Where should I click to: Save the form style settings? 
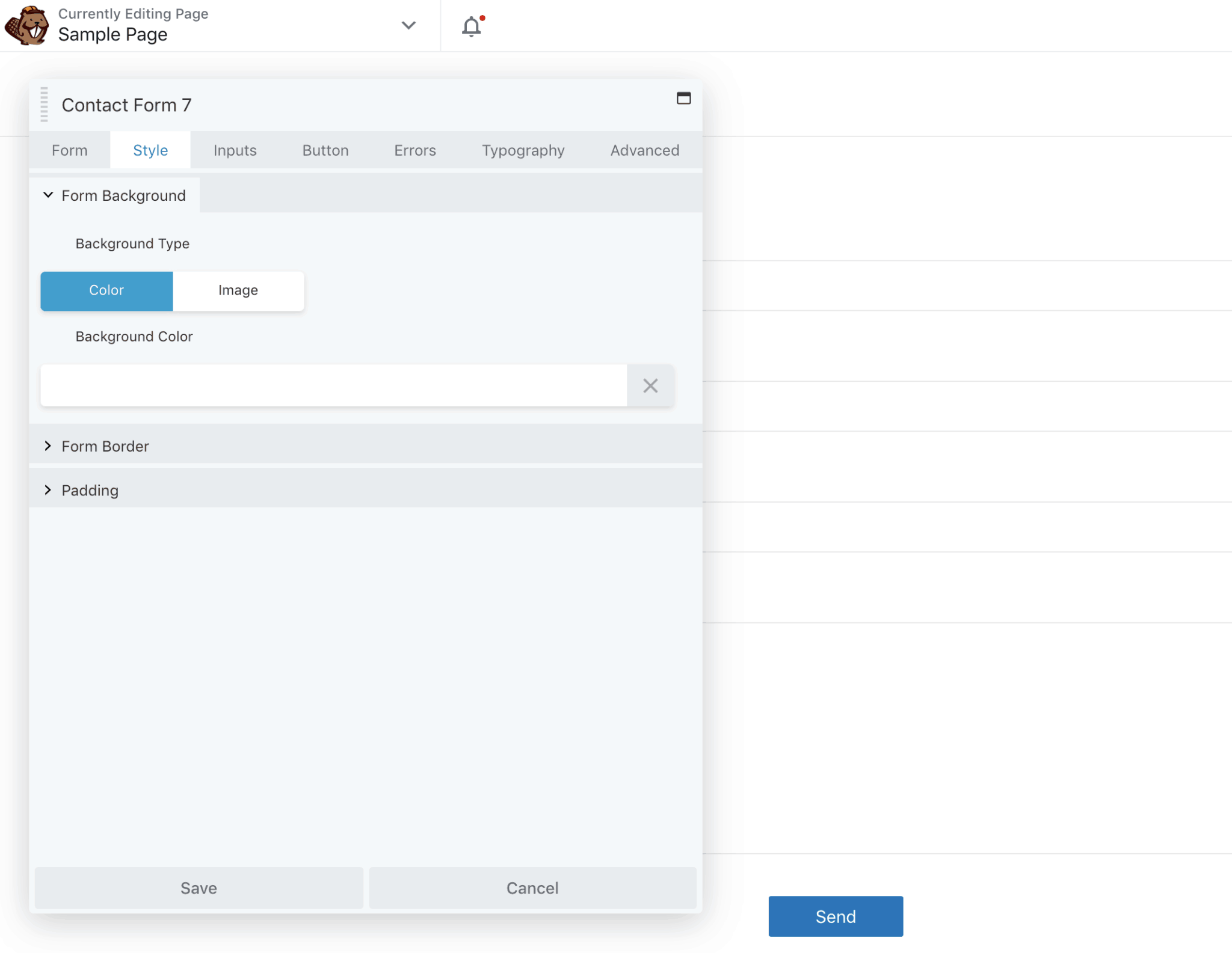[199, 887]
